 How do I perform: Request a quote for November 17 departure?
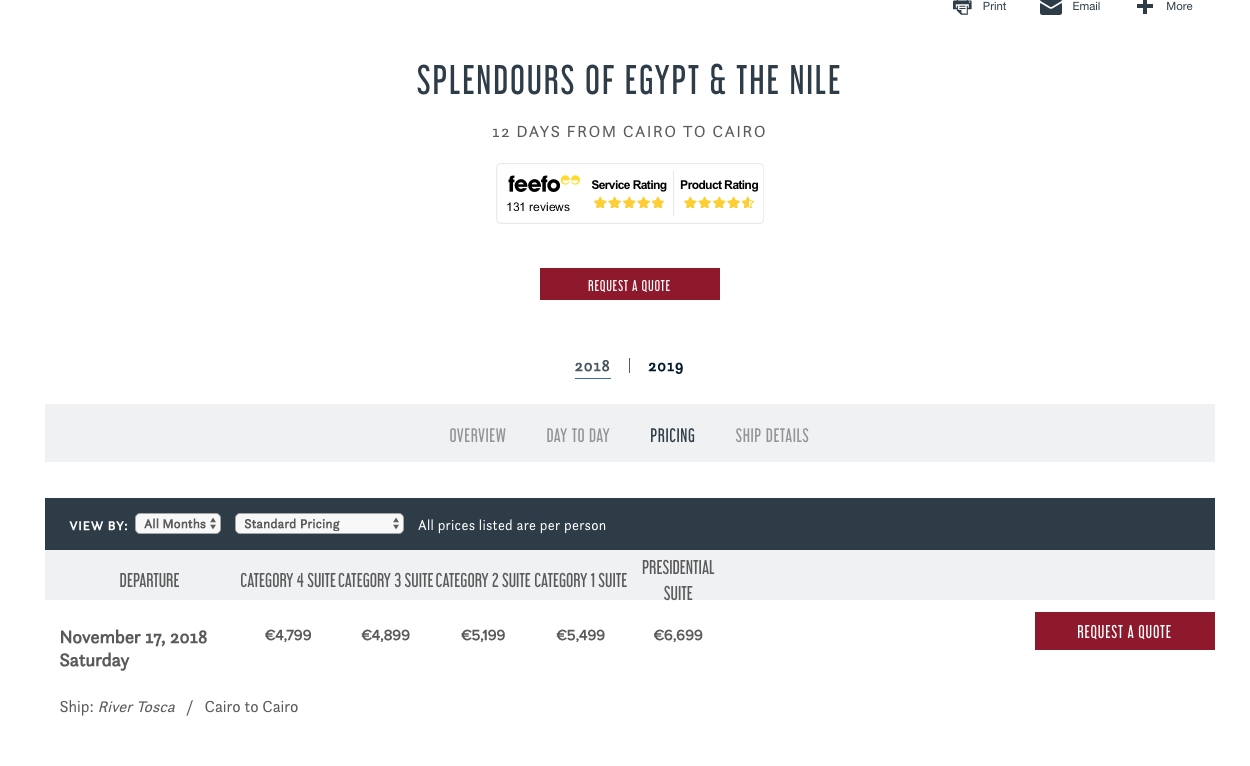1124,631
